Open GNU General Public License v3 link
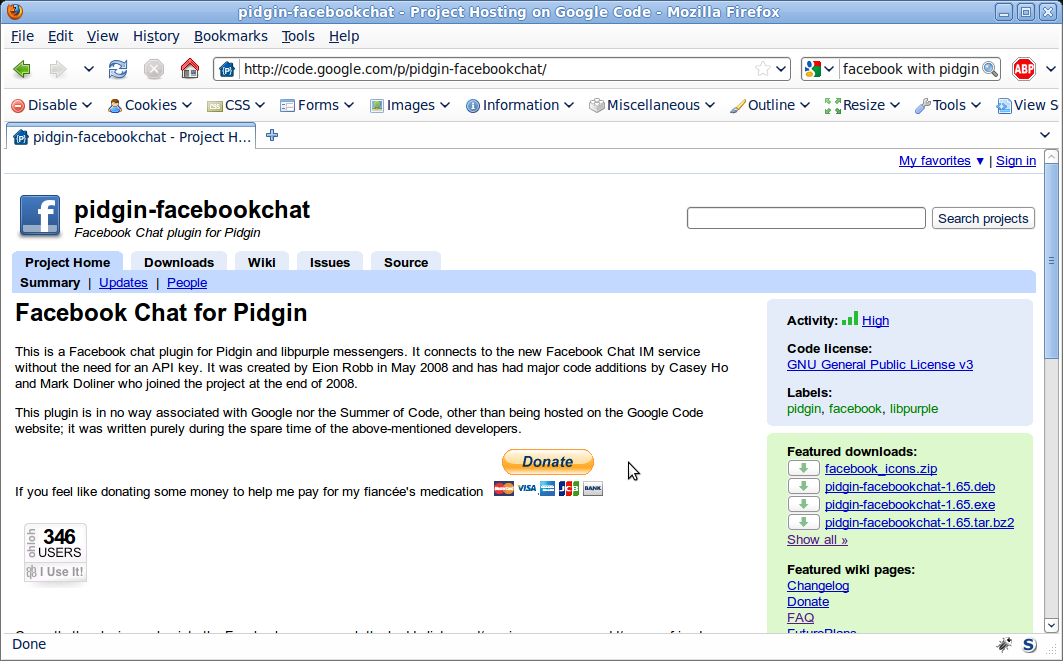 pos(880,365)
